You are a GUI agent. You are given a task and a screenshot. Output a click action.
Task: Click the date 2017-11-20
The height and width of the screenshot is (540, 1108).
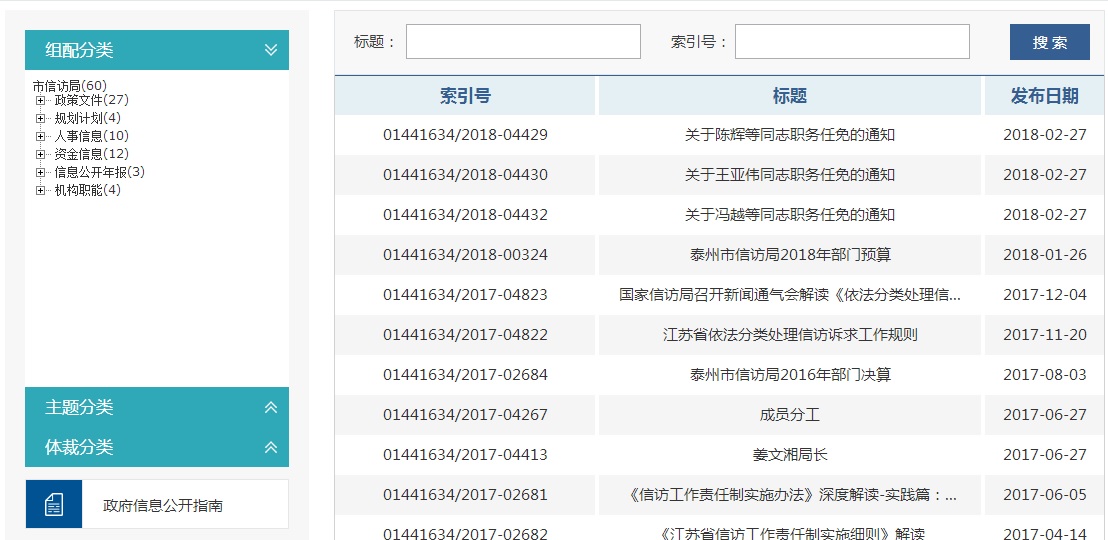click(1045, 334)
